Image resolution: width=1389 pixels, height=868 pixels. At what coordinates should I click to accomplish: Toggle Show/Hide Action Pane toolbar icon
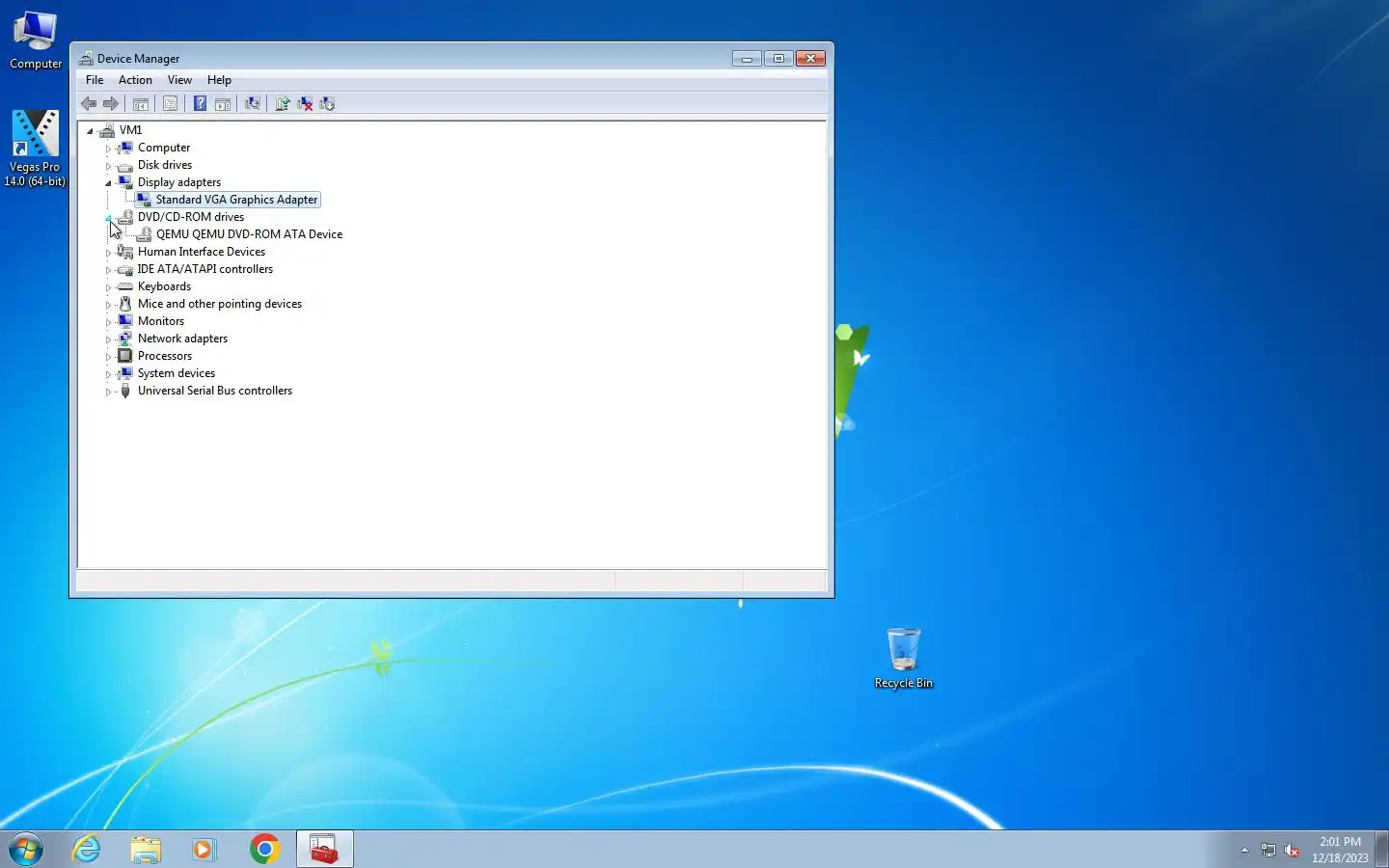223,104
